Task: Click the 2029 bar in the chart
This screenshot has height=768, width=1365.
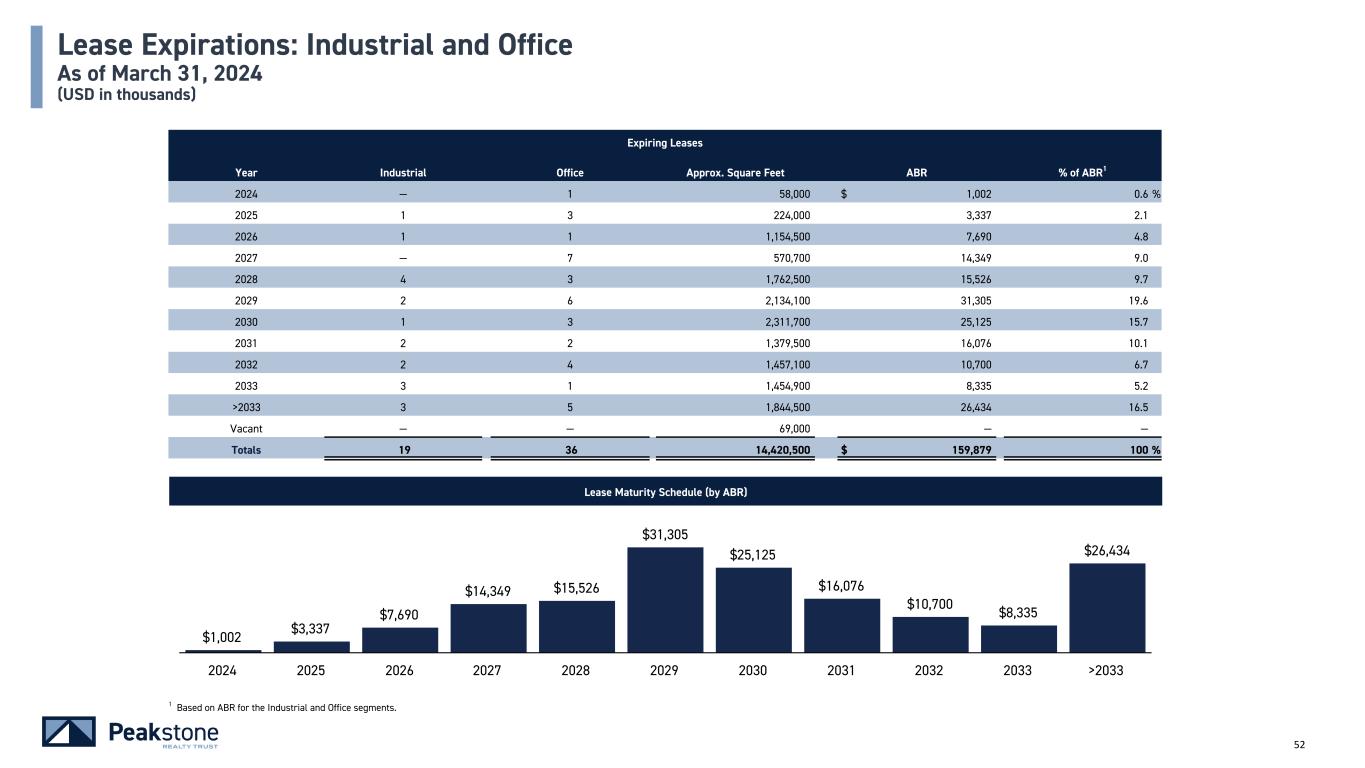Action: (665, 600)
